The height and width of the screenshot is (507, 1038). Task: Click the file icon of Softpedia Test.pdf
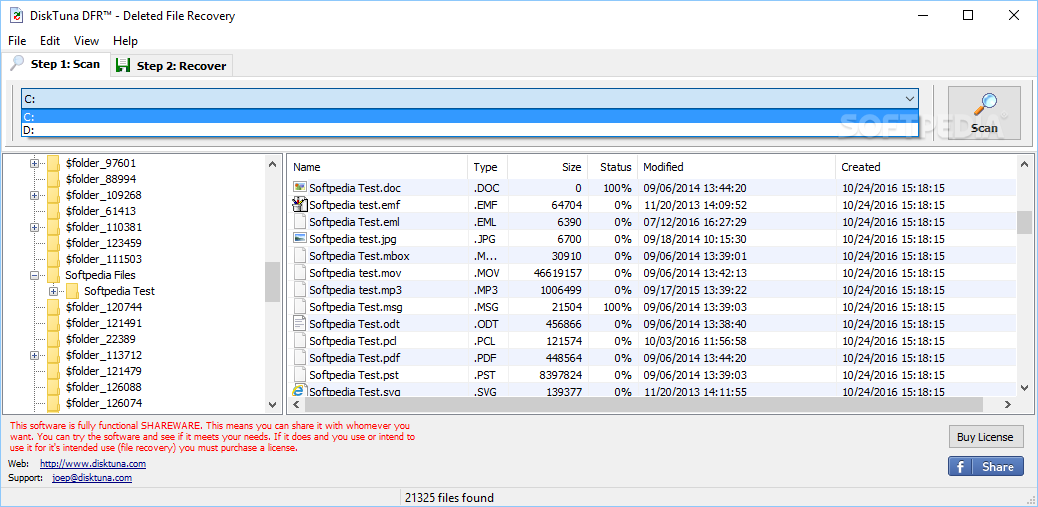pos(300,358)
